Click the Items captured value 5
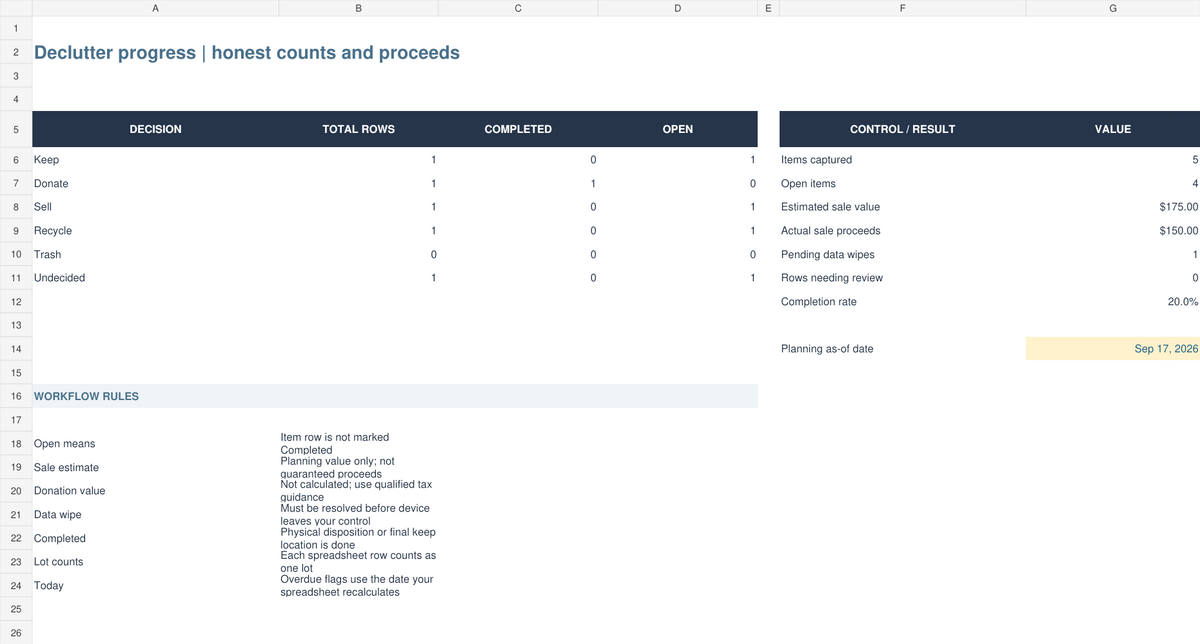The width and height of the screenshot is (1200, 644). (1113, 160)
